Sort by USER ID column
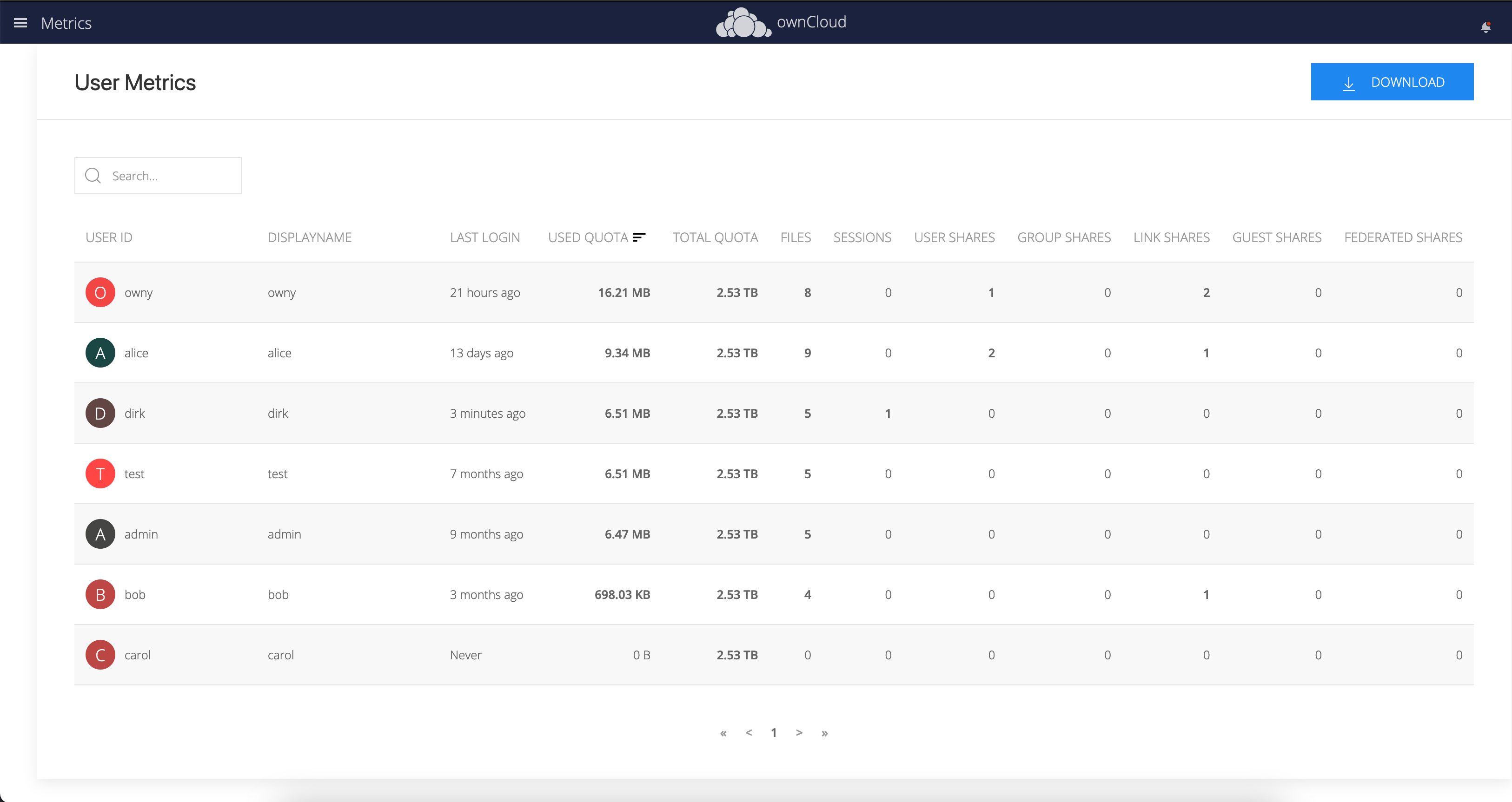Image resolution: width=1512 pixels, height=802 pixels. point(109,237)
